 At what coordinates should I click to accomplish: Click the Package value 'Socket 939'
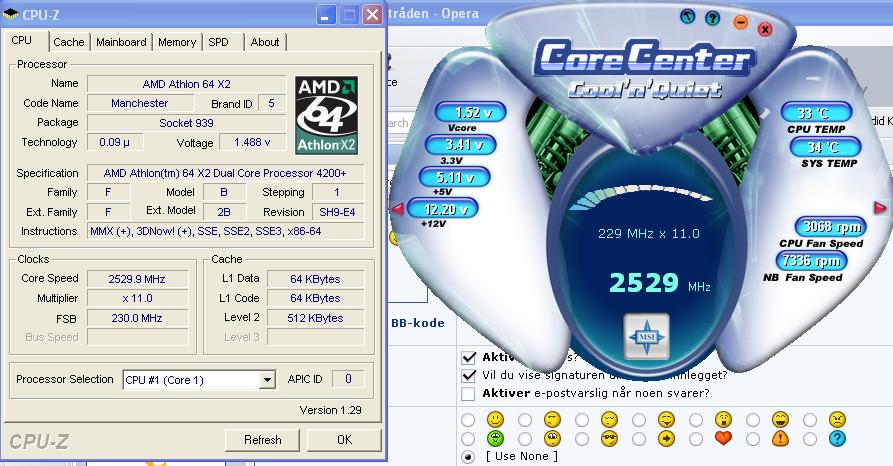[186, 123]
